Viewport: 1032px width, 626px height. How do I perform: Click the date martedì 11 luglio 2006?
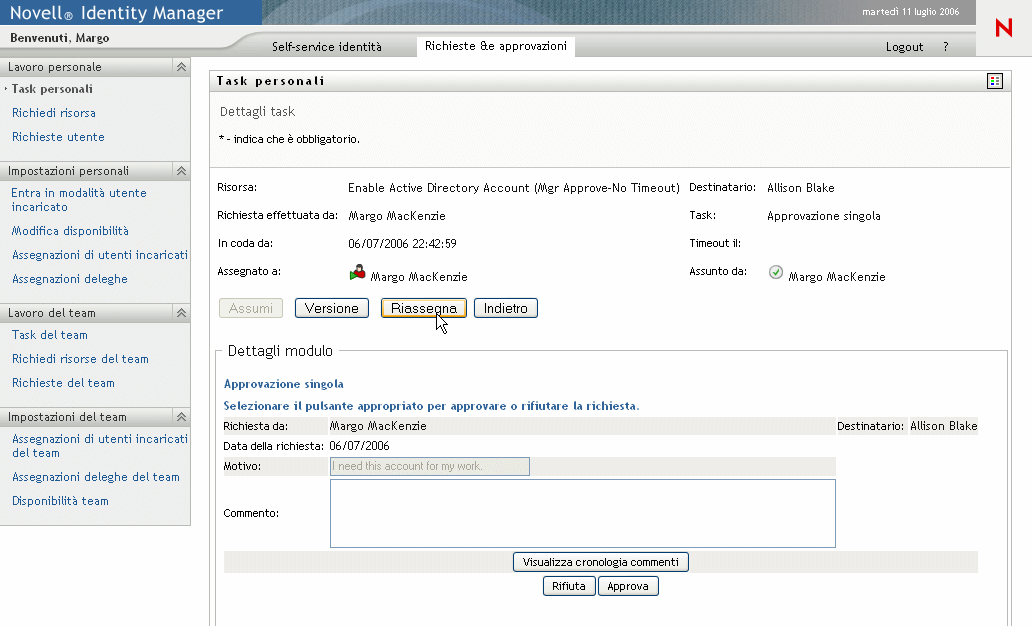[x=910, y=12]
